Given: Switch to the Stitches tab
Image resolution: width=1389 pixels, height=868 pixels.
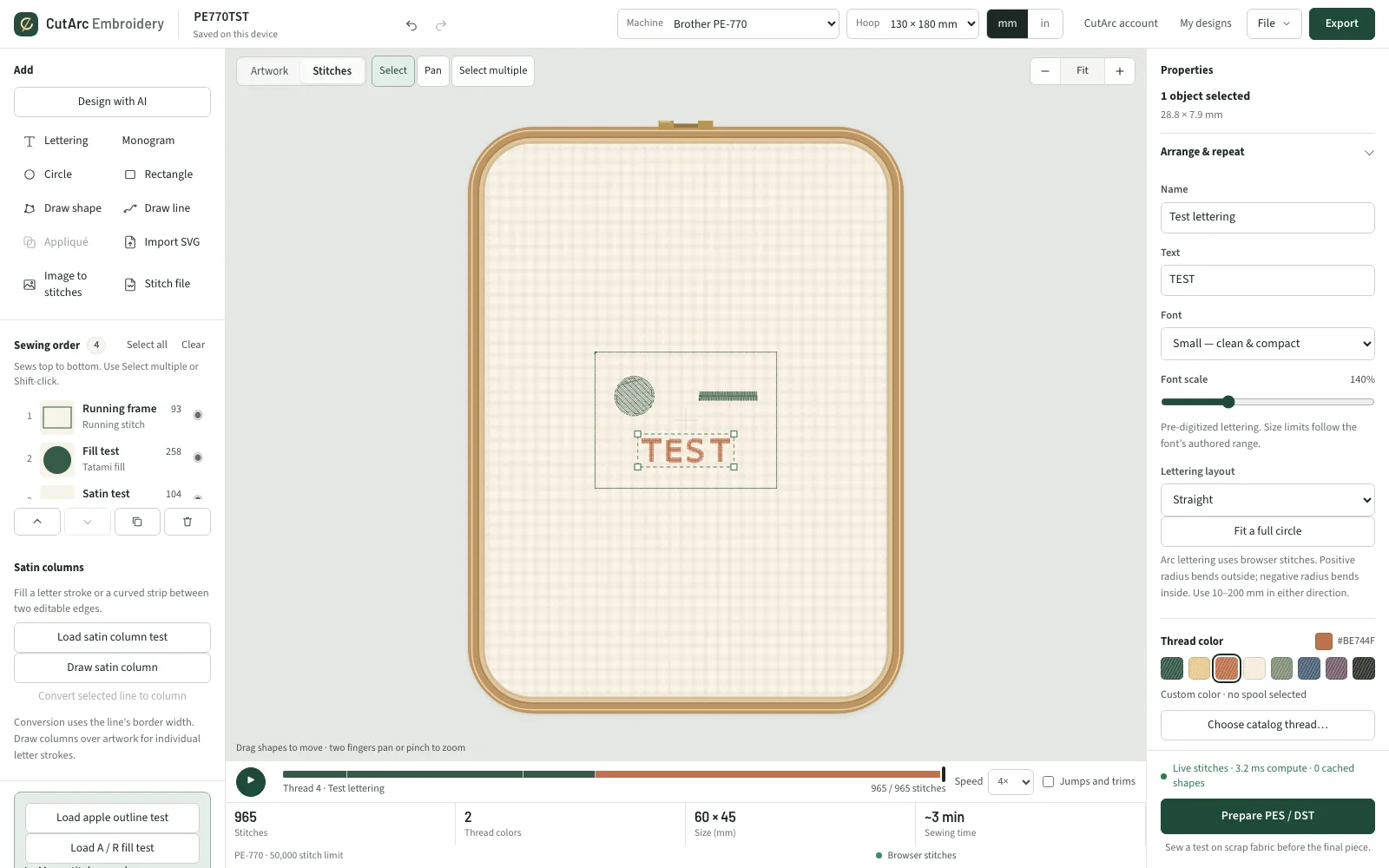Looking at the screenshot, I should 332,71.
